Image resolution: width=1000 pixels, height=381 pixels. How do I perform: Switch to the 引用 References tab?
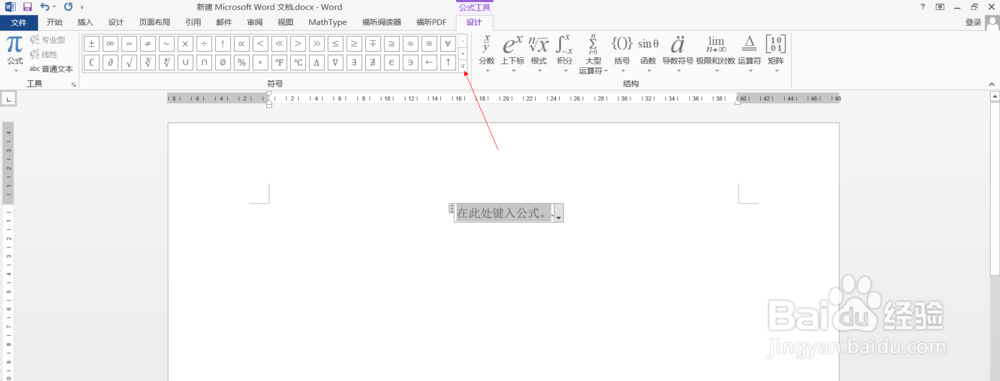[x=193, y=22]
